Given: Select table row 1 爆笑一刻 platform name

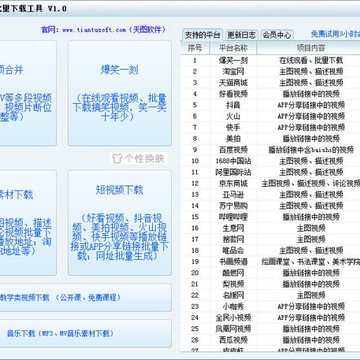Looking at the screenshot, I should [x=233, y=60].
